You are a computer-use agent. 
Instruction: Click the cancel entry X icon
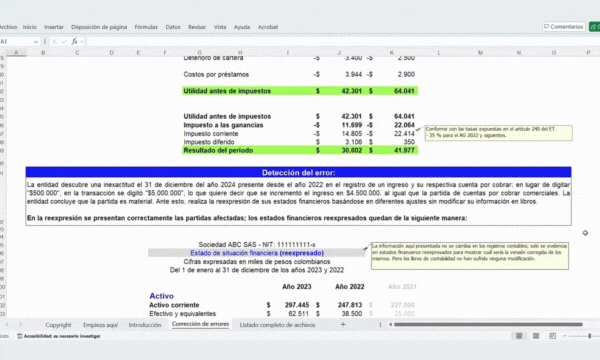[x=54, y=41]
